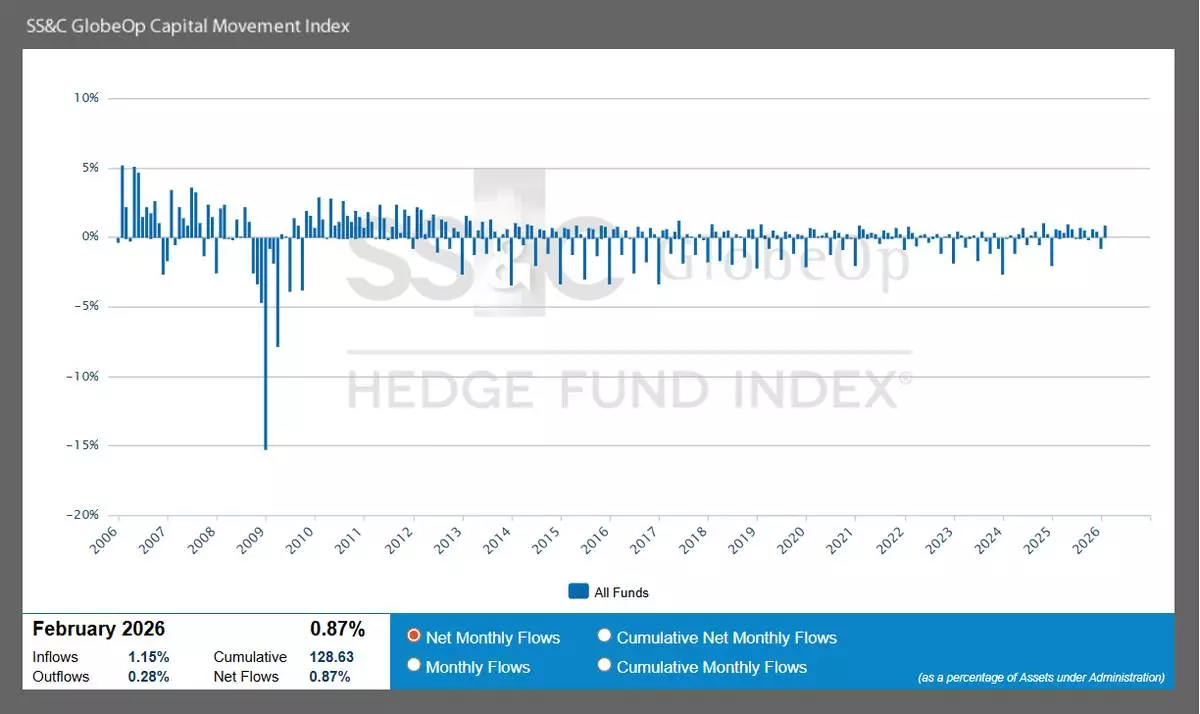Click the 2026 x-axis year label

click(x=1087, y=541)
